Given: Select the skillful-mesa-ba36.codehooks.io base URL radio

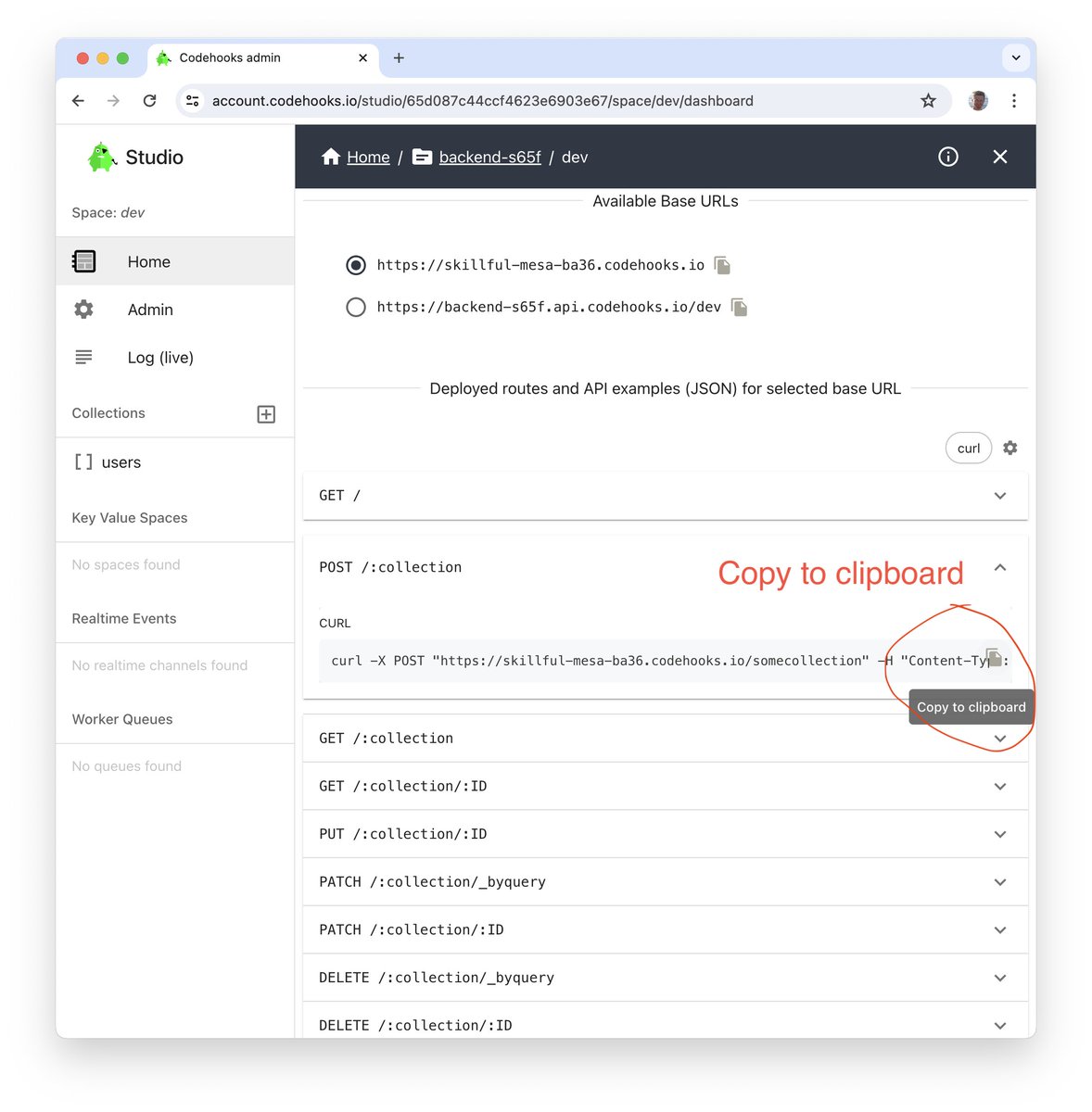Looking at the screenshot, I should (x=355, y=265).
